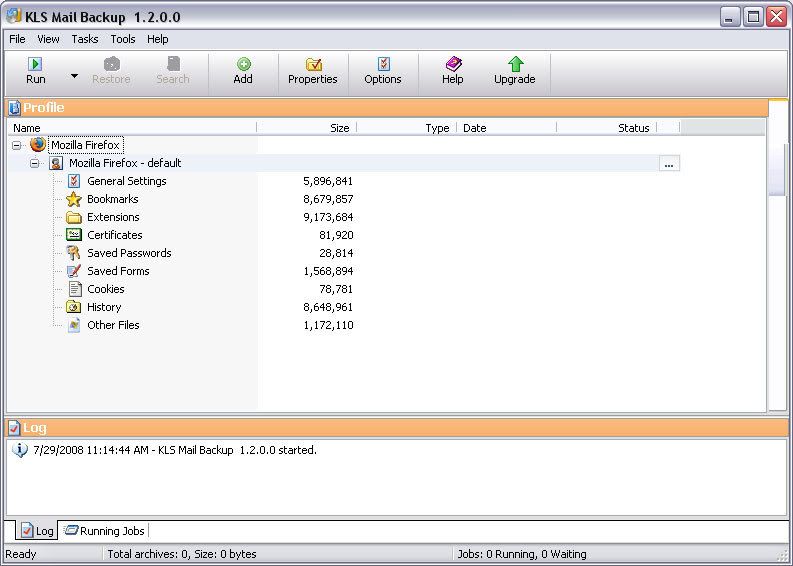Open the File menu
The width and height of the screenshot is (793, 566).
click(x=17, y=39)
